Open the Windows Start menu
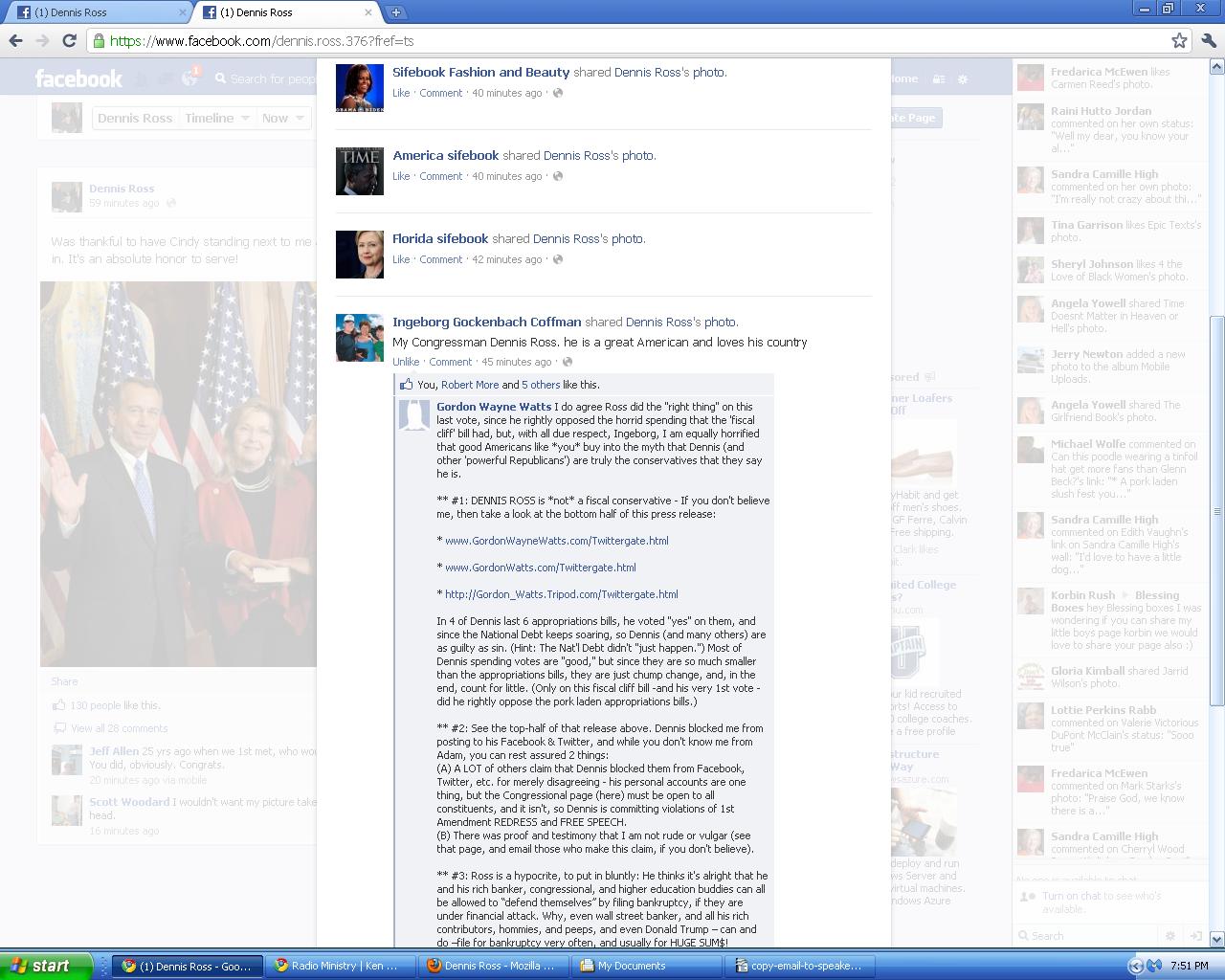 [46, 966]
